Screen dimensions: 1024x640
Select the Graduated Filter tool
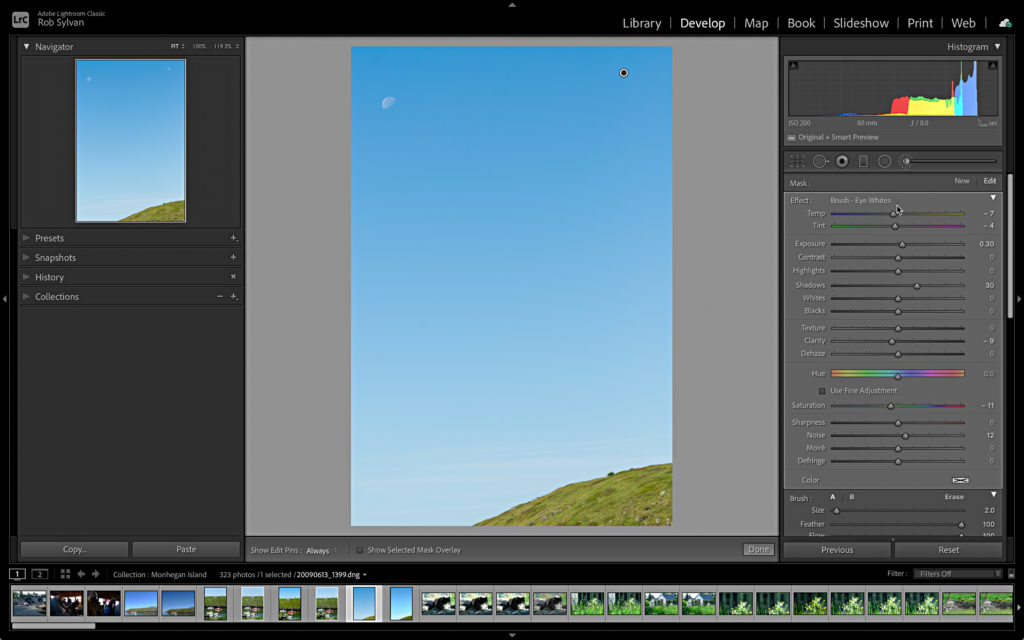(863, 161)
